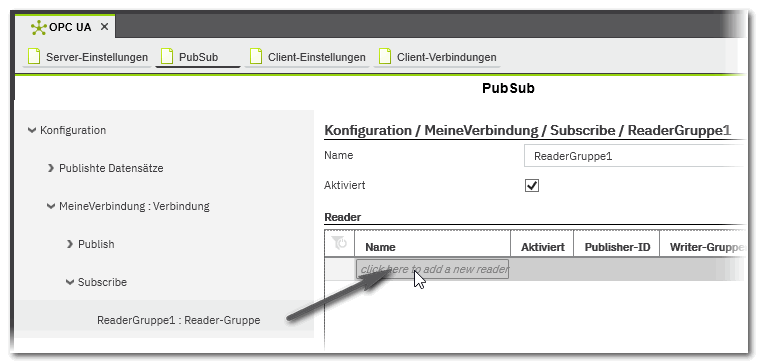
Task: Collapse the MeineVerbindung : Verbindung node
Action: tap(51, 207)
